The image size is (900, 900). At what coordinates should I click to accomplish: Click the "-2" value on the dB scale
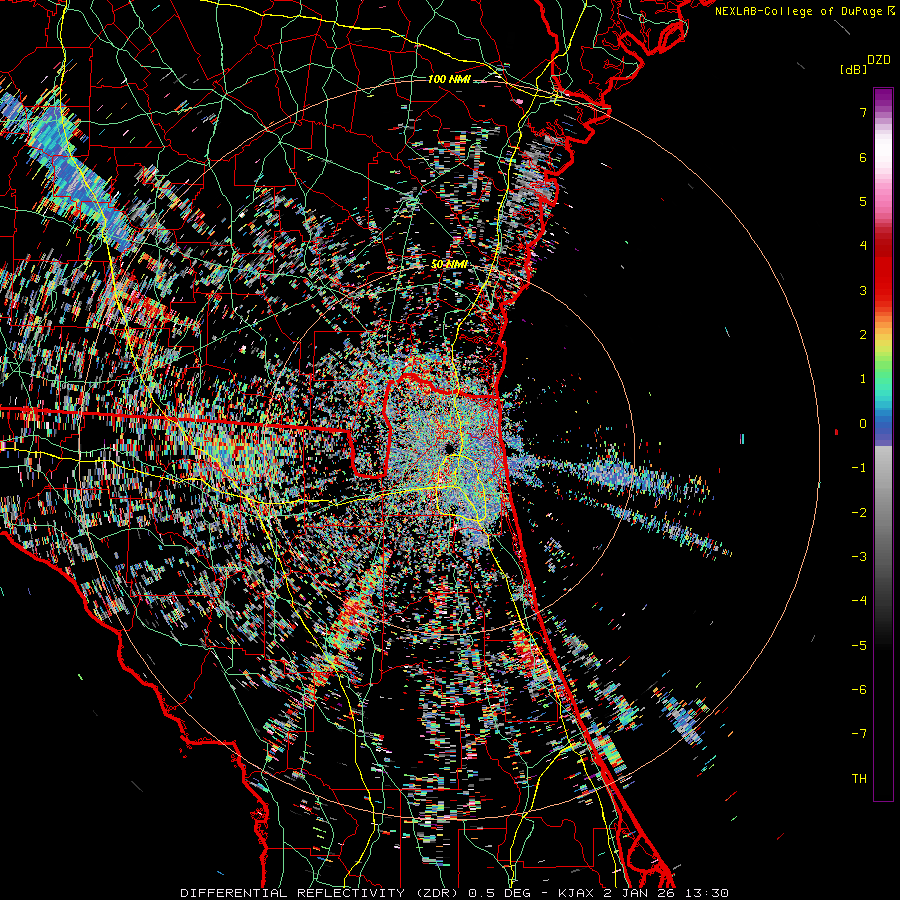coord(859,513)
